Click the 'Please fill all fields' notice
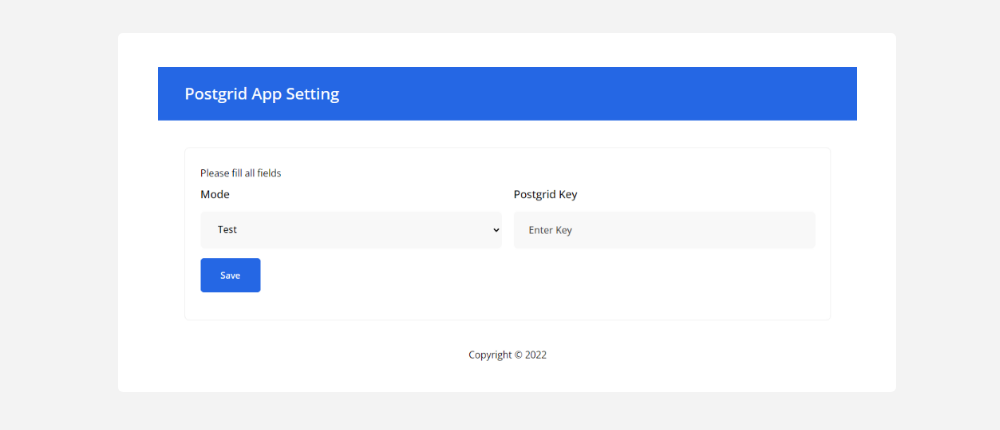Screen dimensions: 1000x430 [240, 173]
